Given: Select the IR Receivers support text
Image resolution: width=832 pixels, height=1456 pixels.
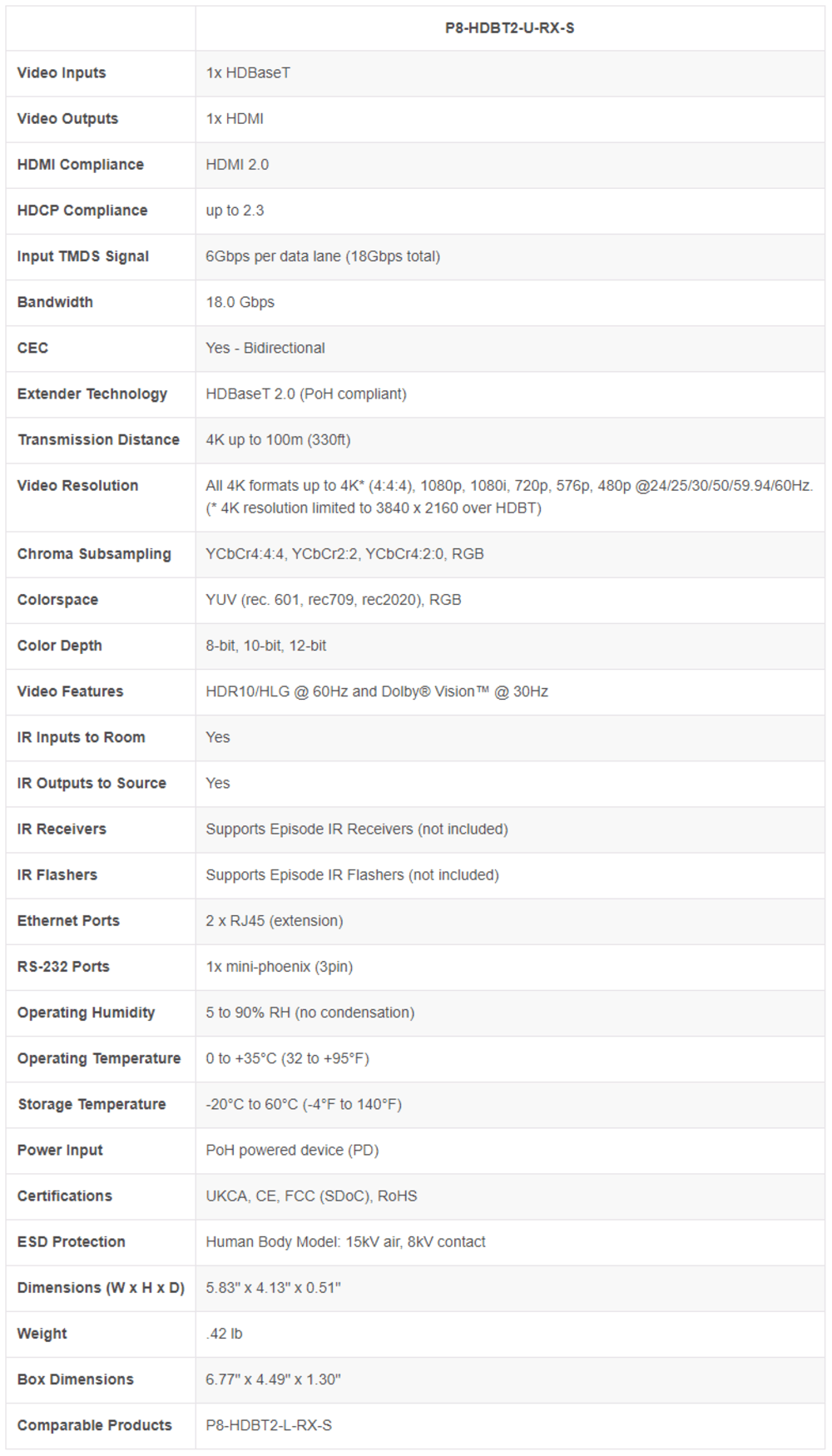Looking at the screenshot, I should pos(357,829).
